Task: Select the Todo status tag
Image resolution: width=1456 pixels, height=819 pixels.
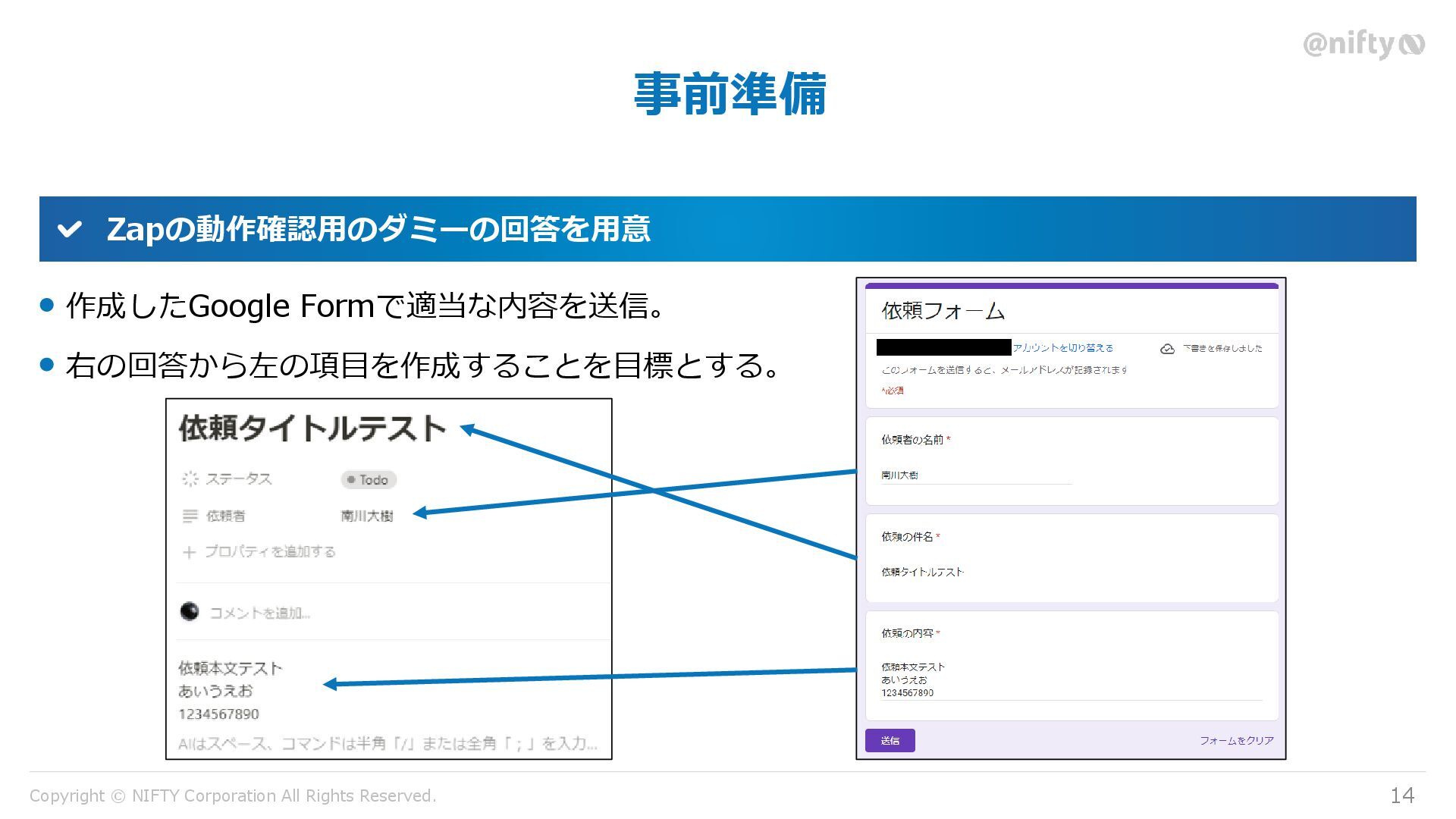Action: (x=369, y=479)
